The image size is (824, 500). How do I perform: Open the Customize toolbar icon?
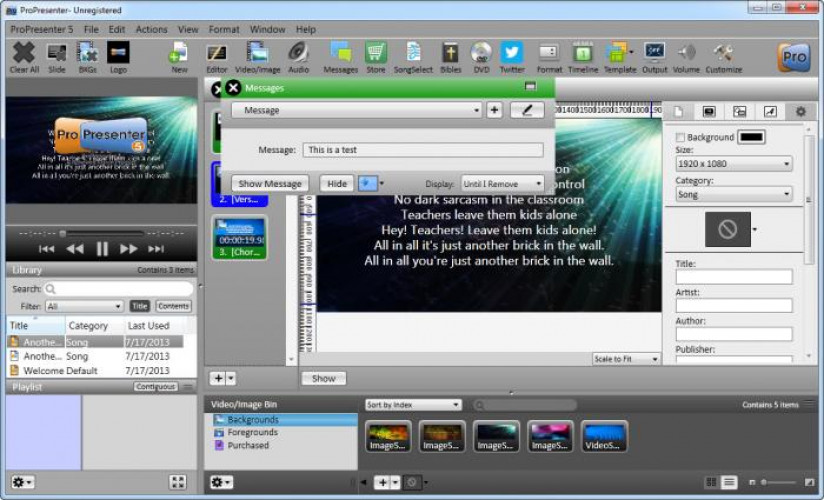724,57
